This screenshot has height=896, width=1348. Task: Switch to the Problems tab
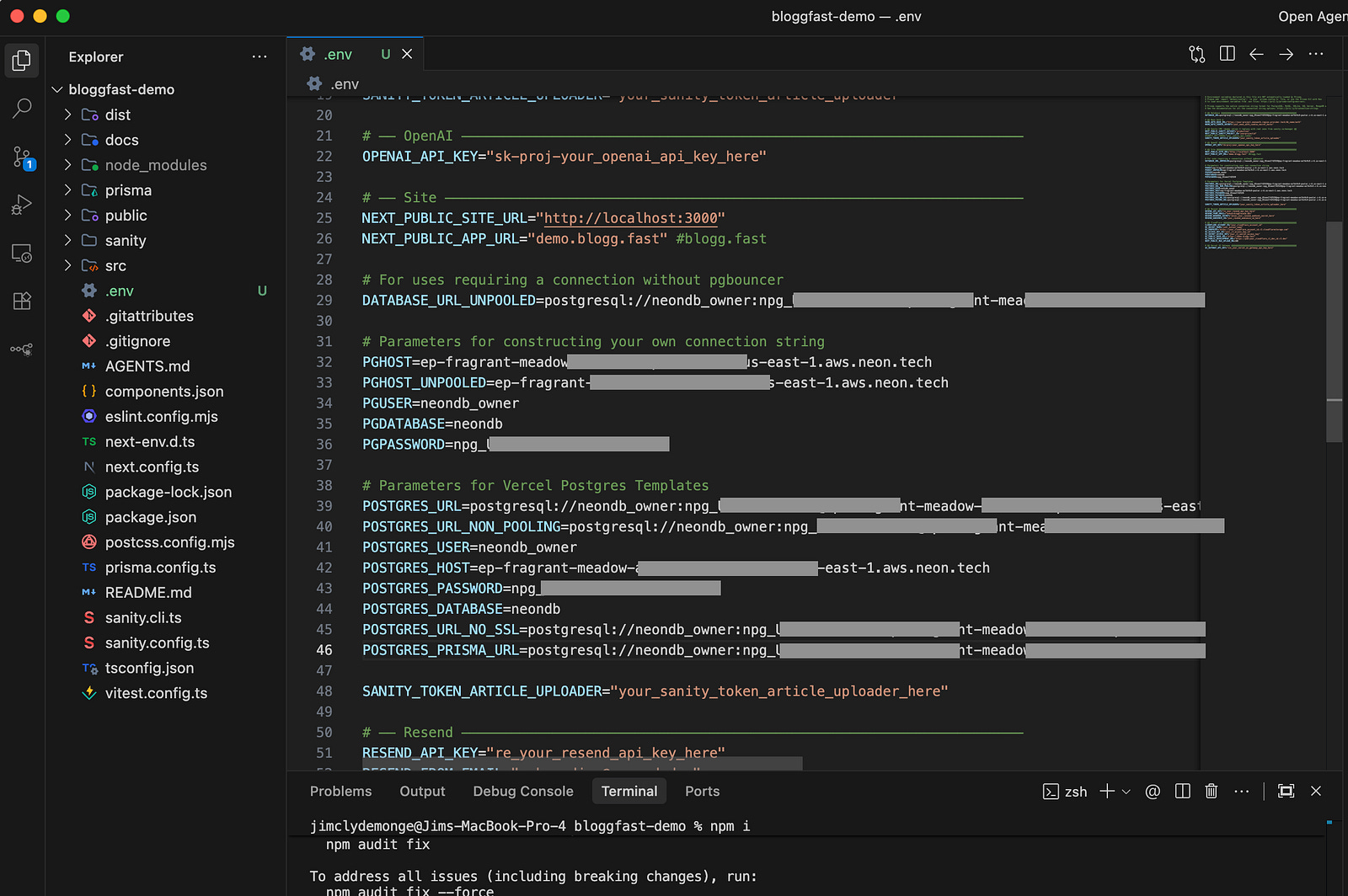340,791
